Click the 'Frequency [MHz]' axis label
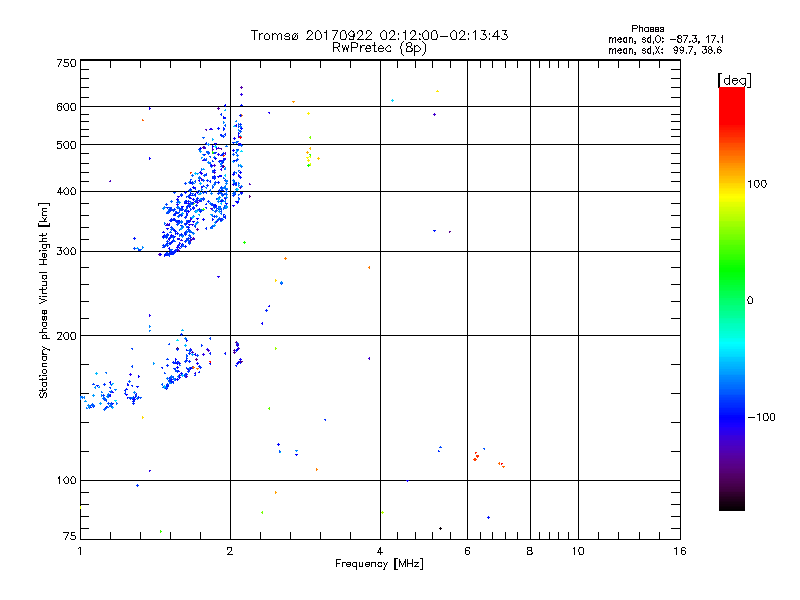The width and height of the screenshot is (800, 600). pyautogui.click(x=379, y=564)
